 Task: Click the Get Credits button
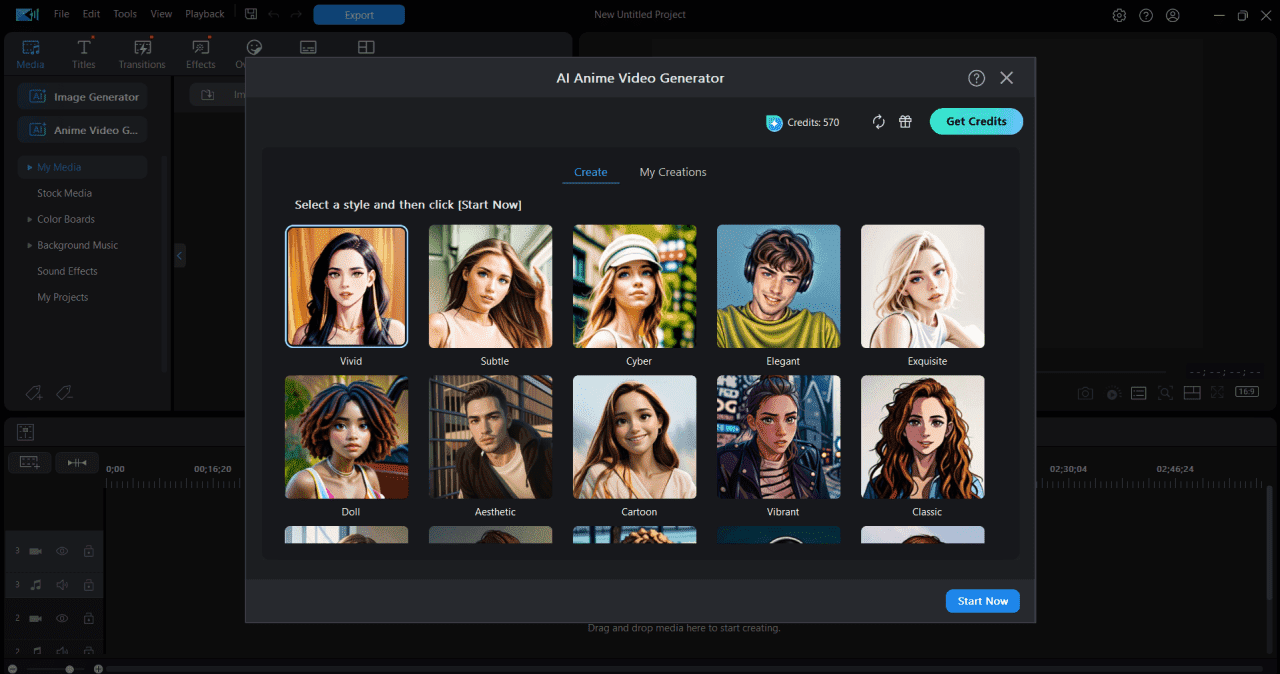coord(976,121)
